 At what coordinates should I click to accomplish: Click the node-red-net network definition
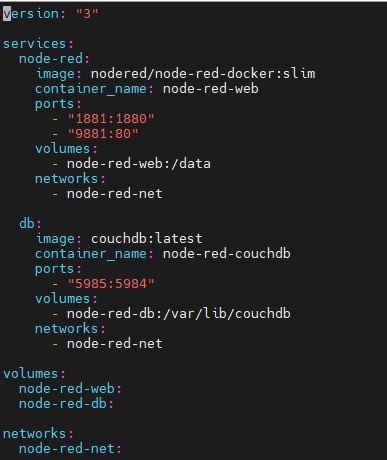point(67,449)
